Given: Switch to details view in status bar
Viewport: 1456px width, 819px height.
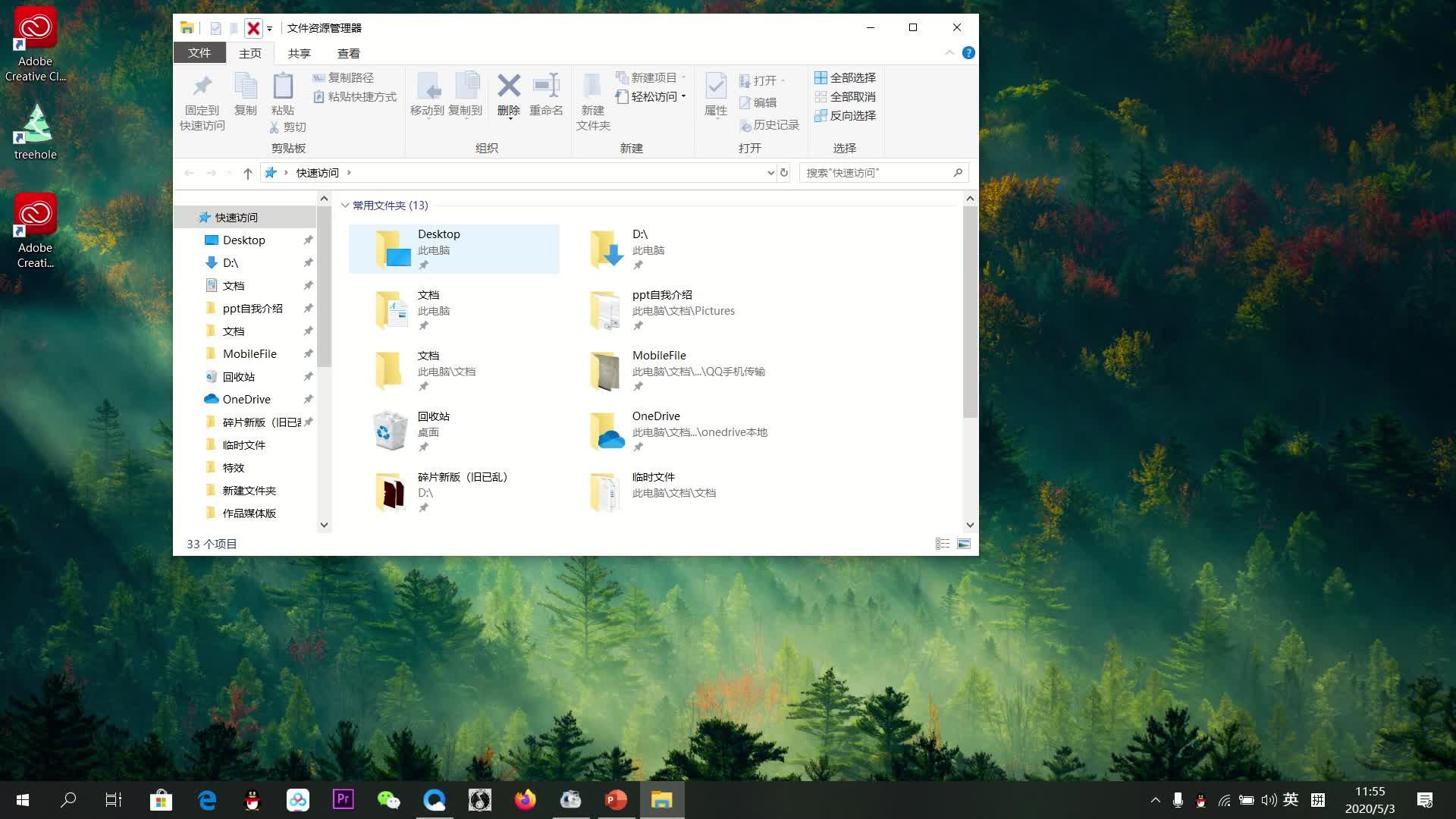Looking at the screenshot, I should 942,544.
